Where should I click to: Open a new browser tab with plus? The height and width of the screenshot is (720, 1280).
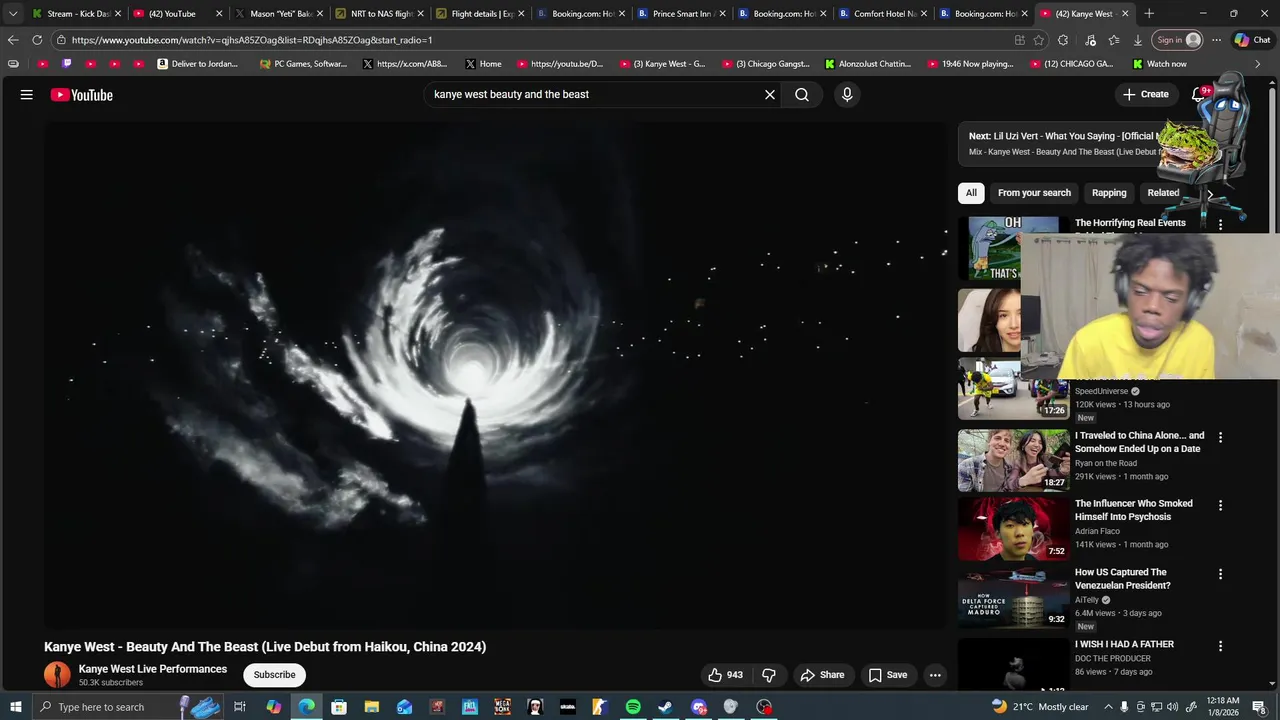(x=1149, y=14)
